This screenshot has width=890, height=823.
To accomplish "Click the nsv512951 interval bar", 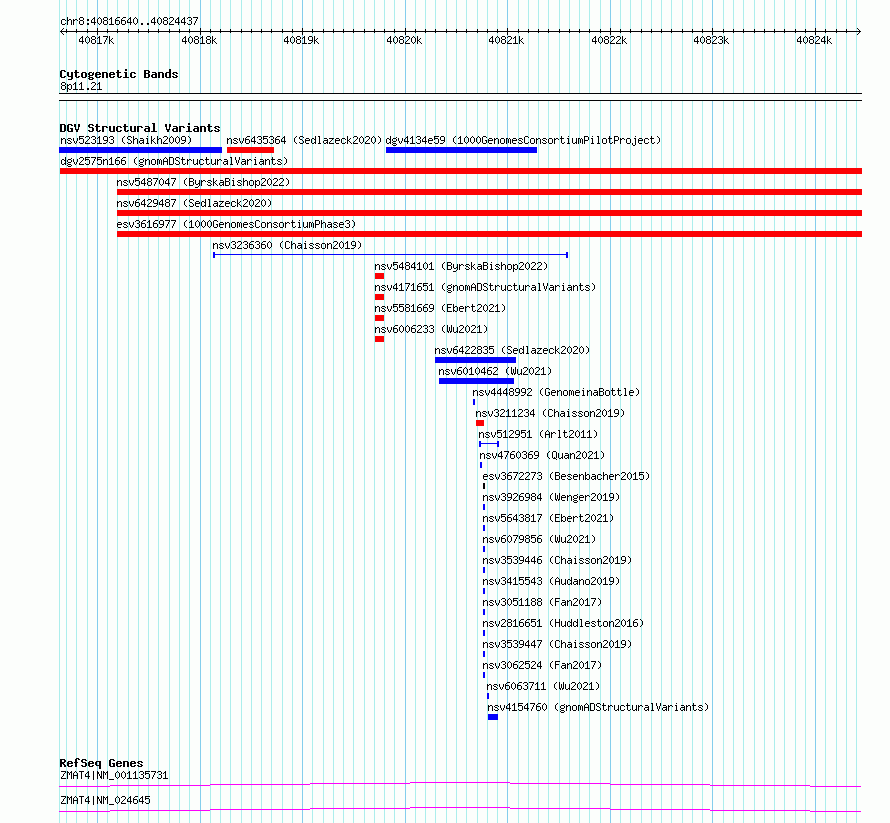I will click(489, 444).
